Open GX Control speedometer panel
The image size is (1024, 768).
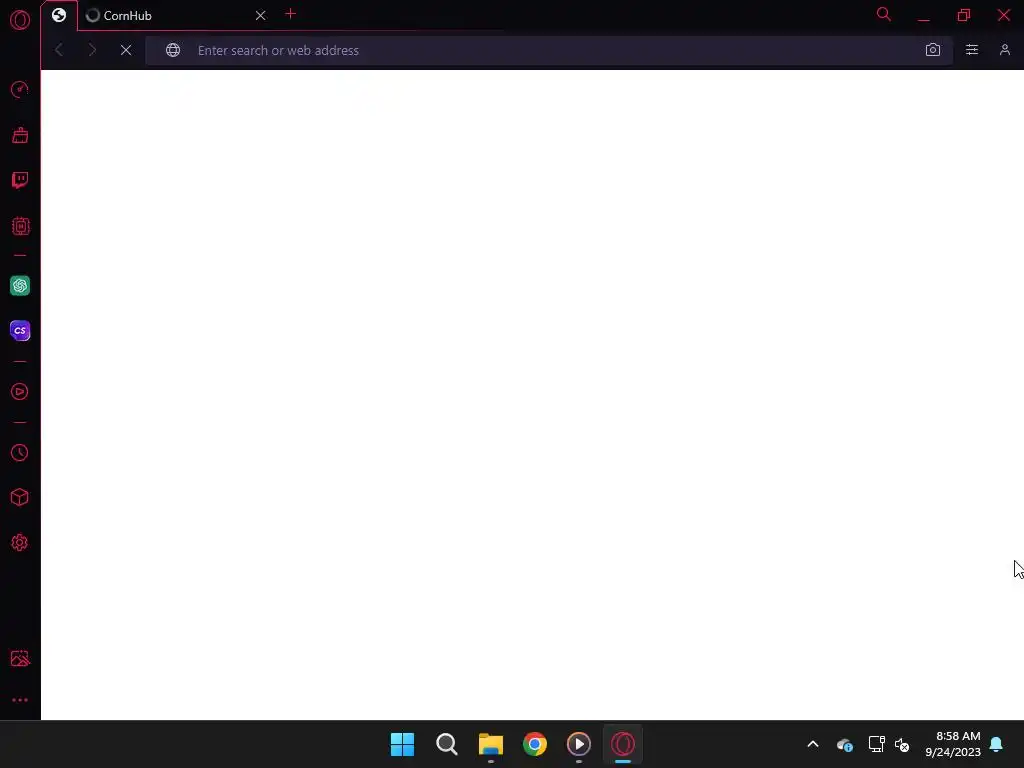coord(20,89)
